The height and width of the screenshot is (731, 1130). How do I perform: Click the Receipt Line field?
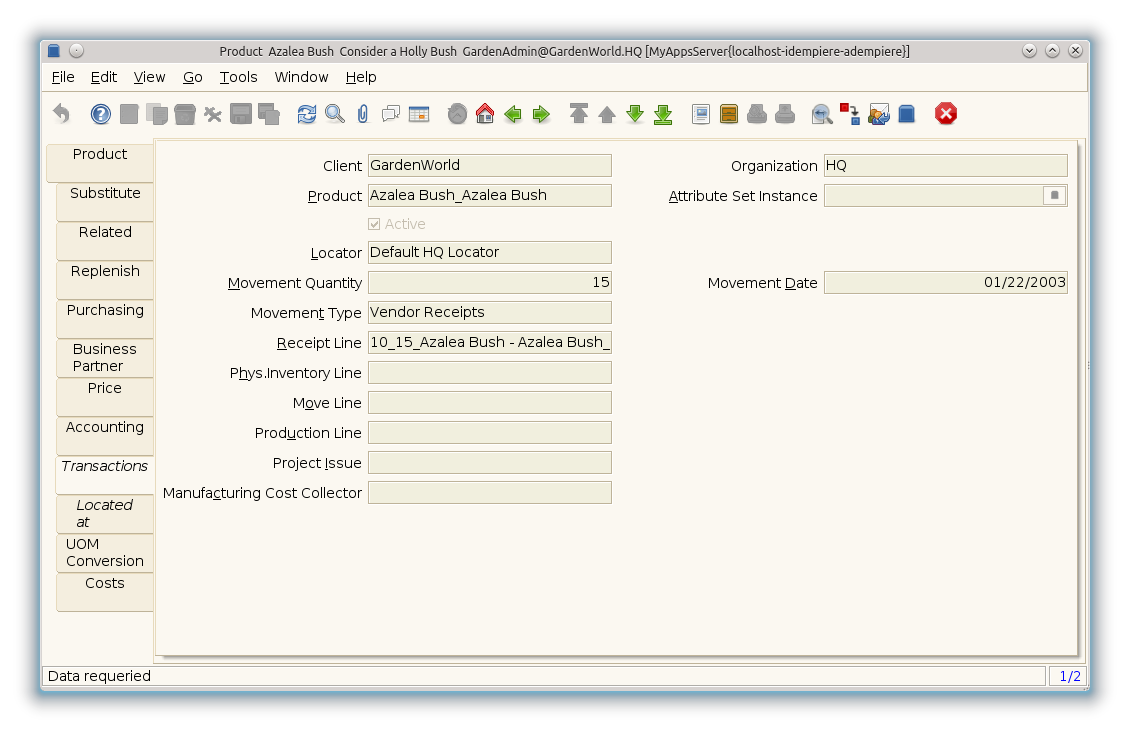click(489, 343)
